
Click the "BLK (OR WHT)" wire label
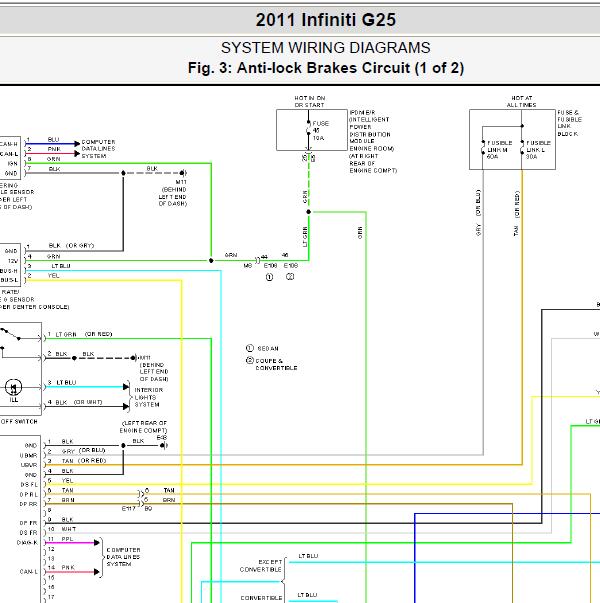pyautogui.click(x=79, y=402)
